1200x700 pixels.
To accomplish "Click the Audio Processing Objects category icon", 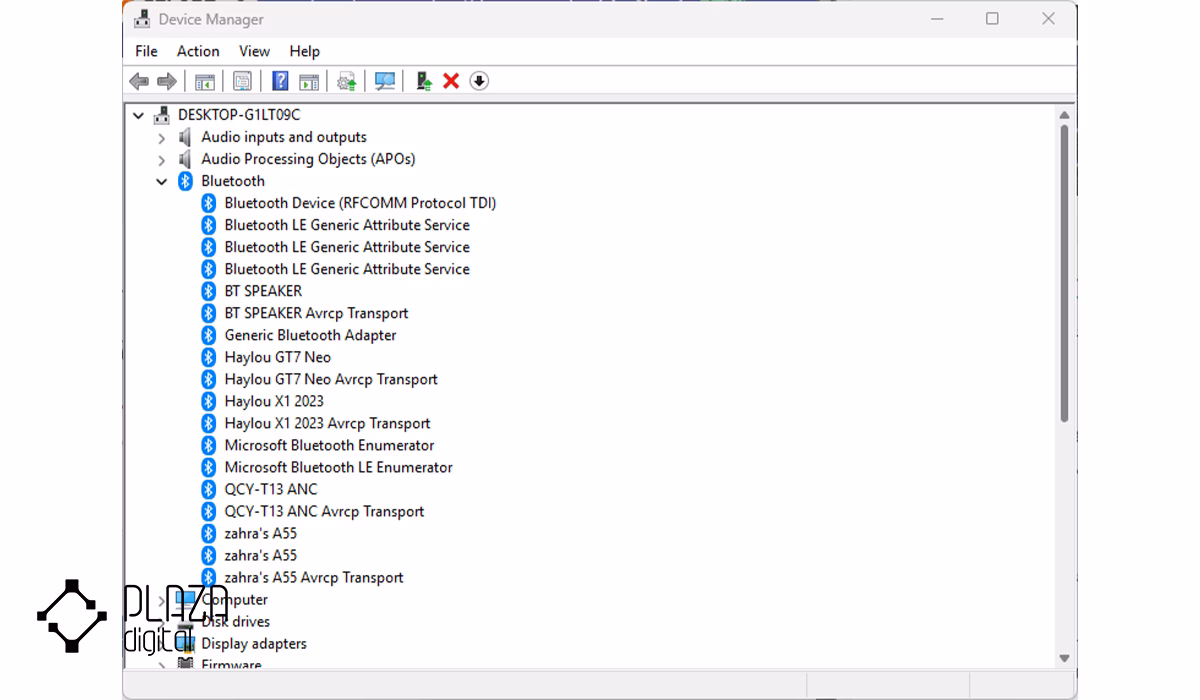I will pos(185,159).
